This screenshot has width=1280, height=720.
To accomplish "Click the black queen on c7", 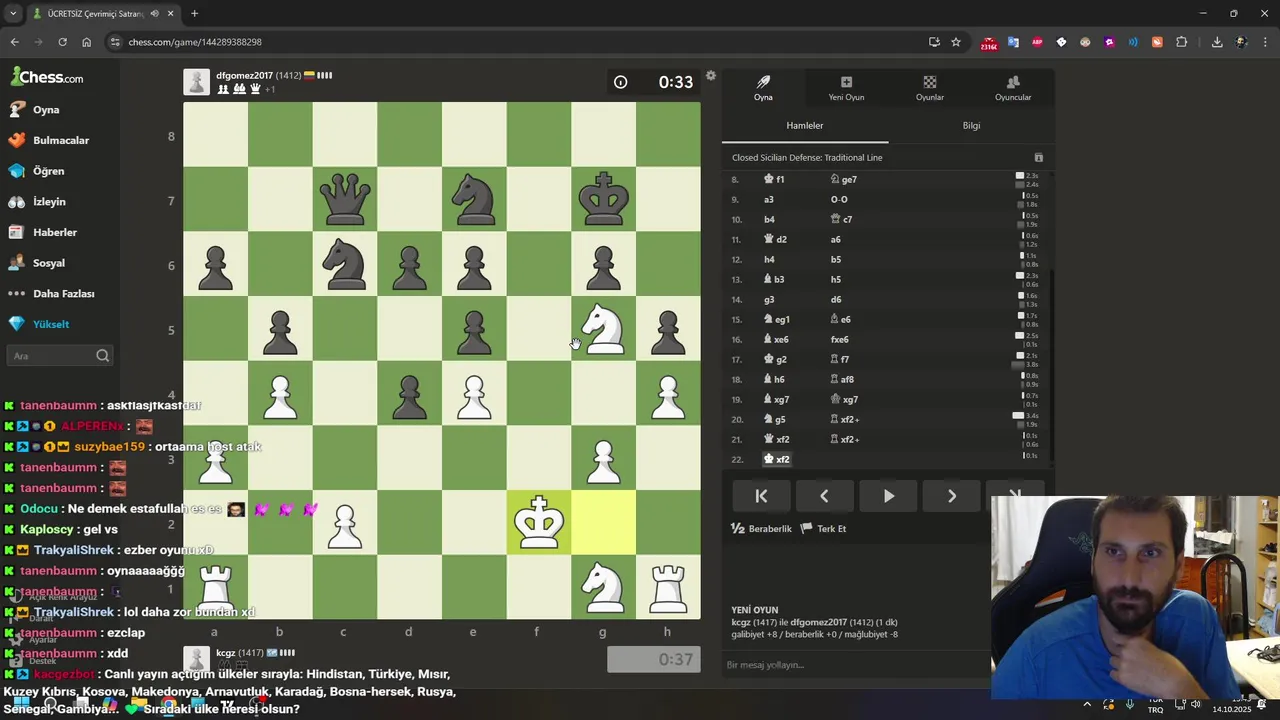I will 345,199.
